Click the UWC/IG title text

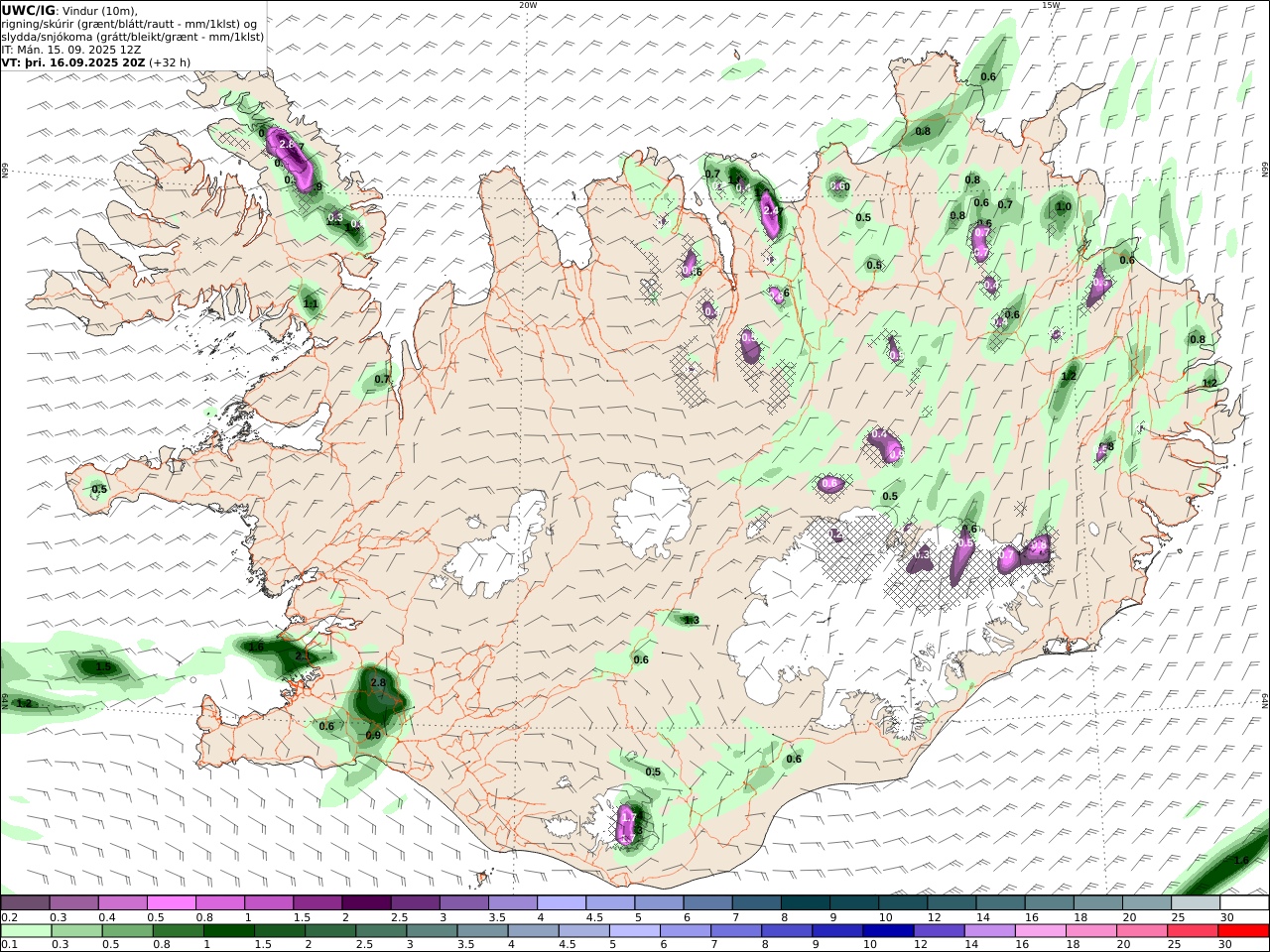(x=29, y=10)
